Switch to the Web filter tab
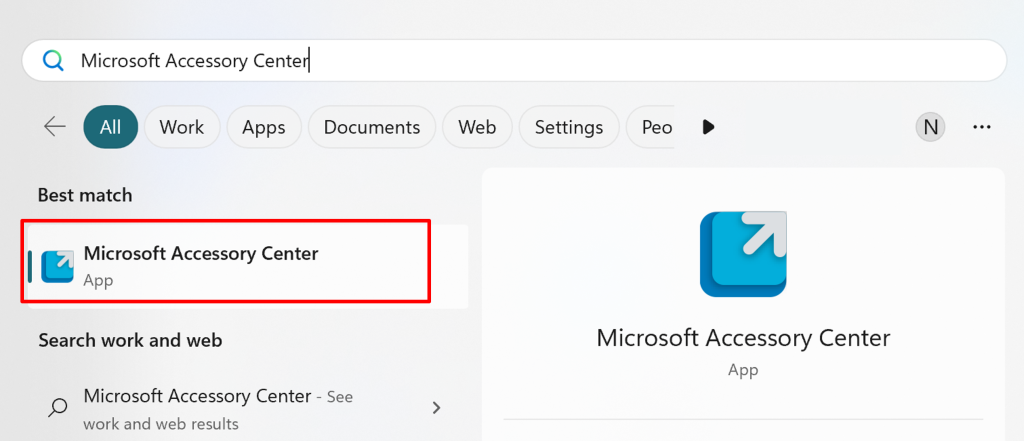 [x=477, y=127]
